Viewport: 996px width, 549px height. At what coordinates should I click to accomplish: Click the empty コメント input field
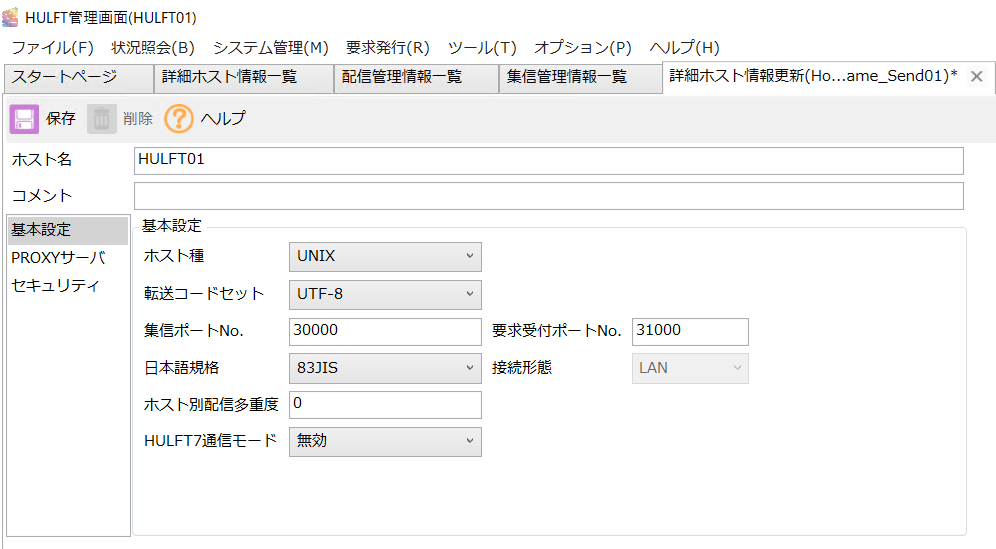pyautogui.click(x=549, y=196)
